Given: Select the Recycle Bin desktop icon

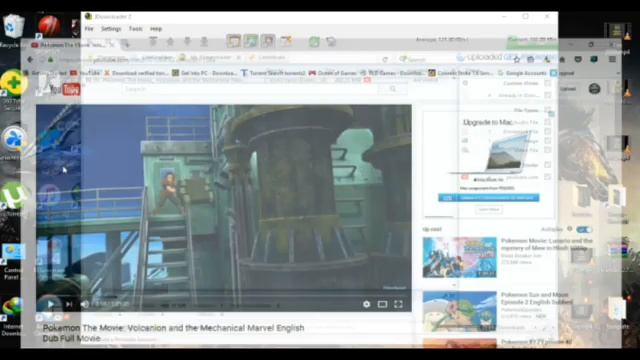Looking at the screenshot, I should (x=13, y=30).
